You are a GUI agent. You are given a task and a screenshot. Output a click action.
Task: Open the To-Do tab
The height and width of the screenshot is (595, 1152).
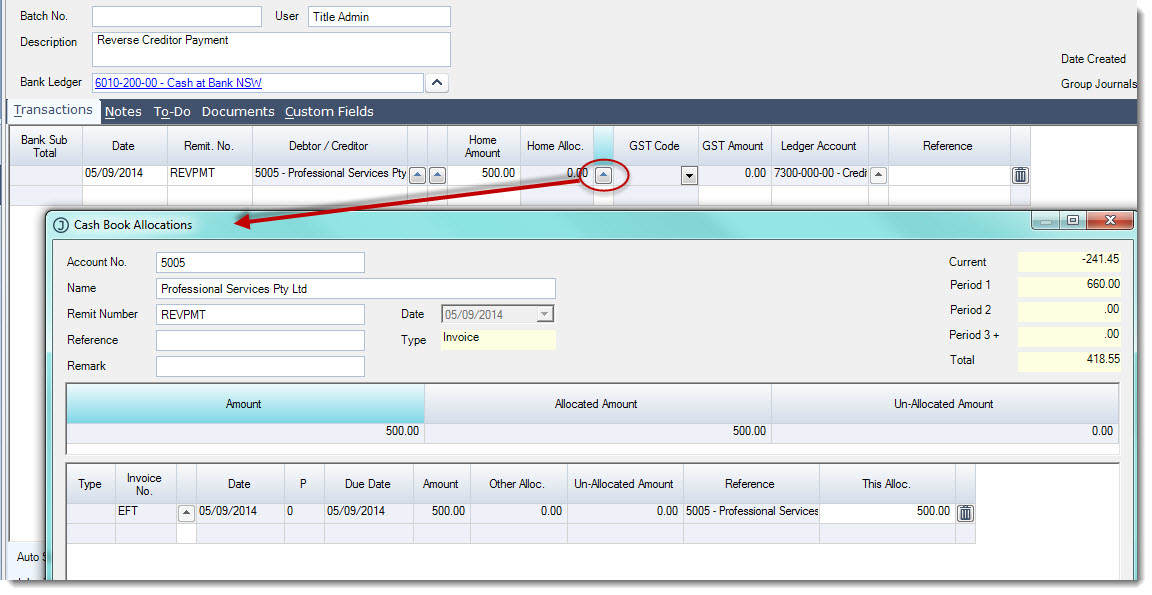click(172, 112)
